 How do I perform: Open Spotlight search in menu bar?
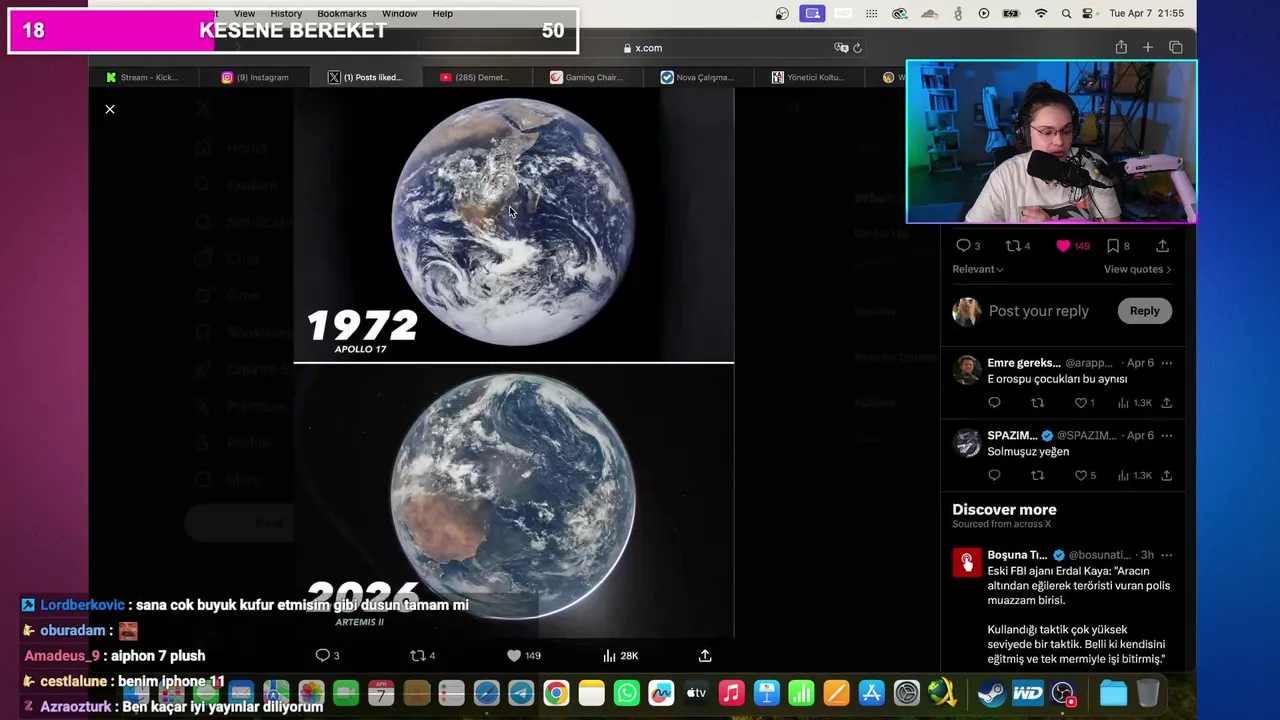point(1066,13)
